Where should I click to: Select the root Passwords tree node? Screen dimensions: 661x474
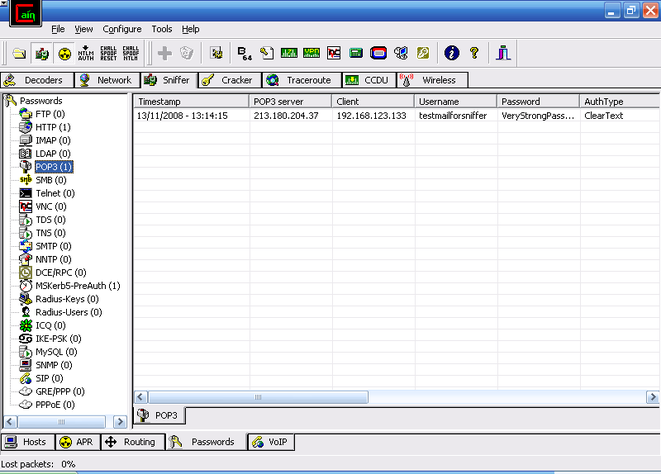tap(42, 101)
